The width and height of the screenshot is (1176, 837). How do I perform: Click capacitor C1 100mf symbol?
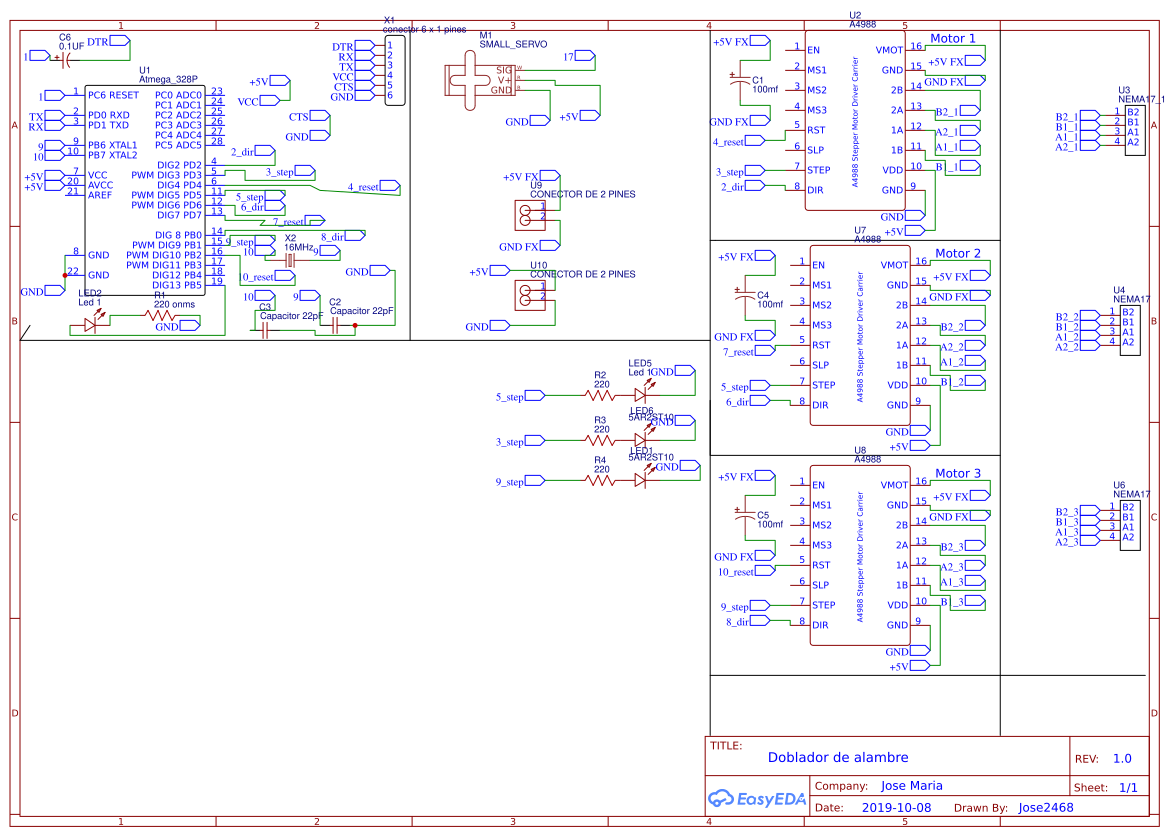click(740, 80)
